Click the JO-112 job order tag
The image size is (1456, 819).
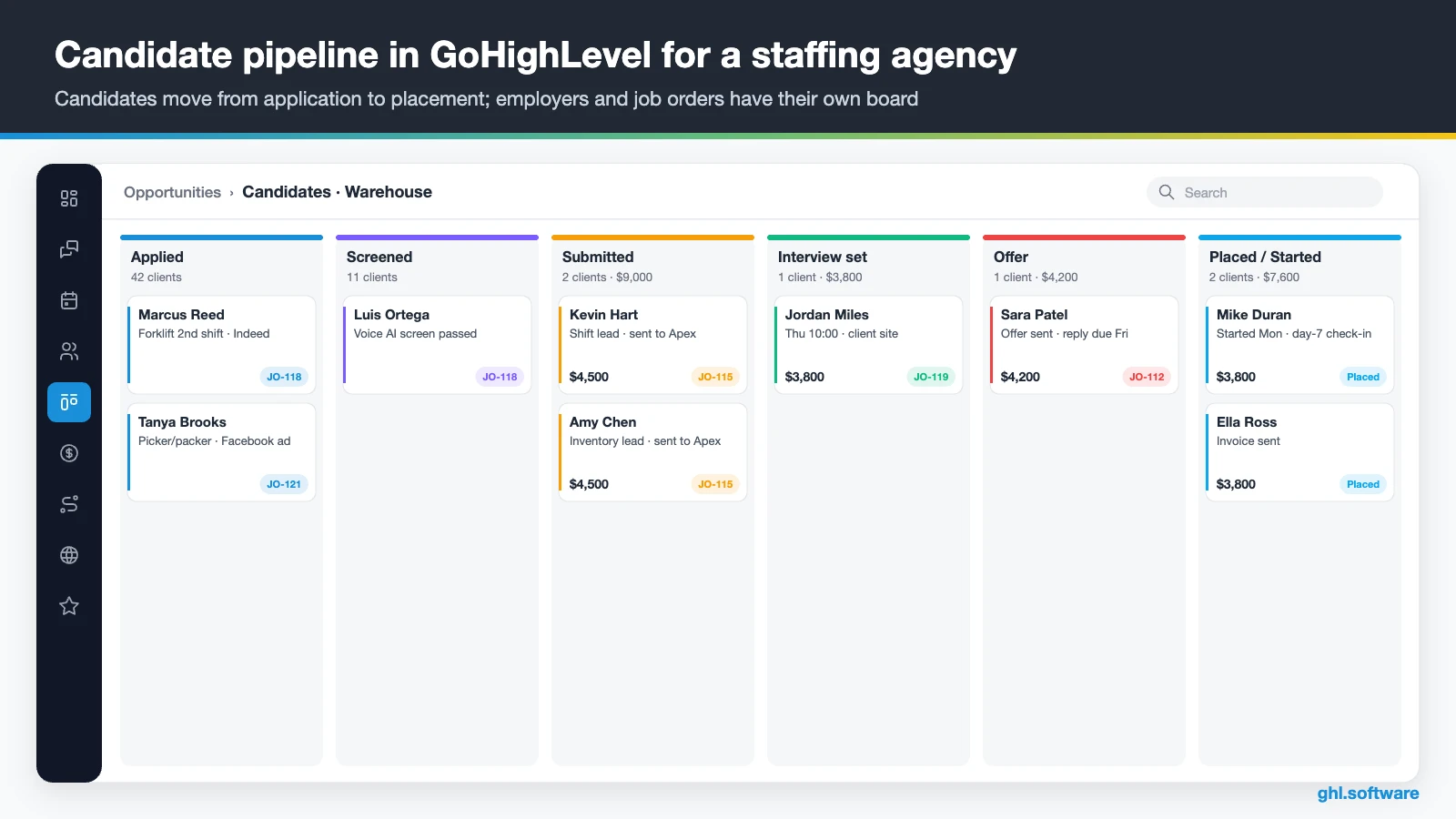click(1147, 377)
